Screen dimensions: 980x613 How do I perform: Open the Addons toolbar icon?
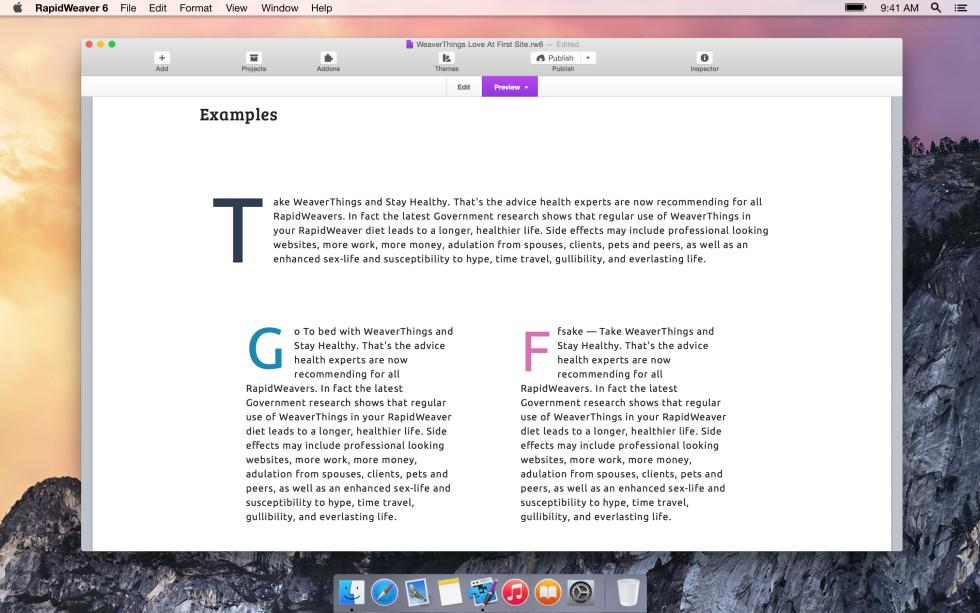(x=328, y=58)
